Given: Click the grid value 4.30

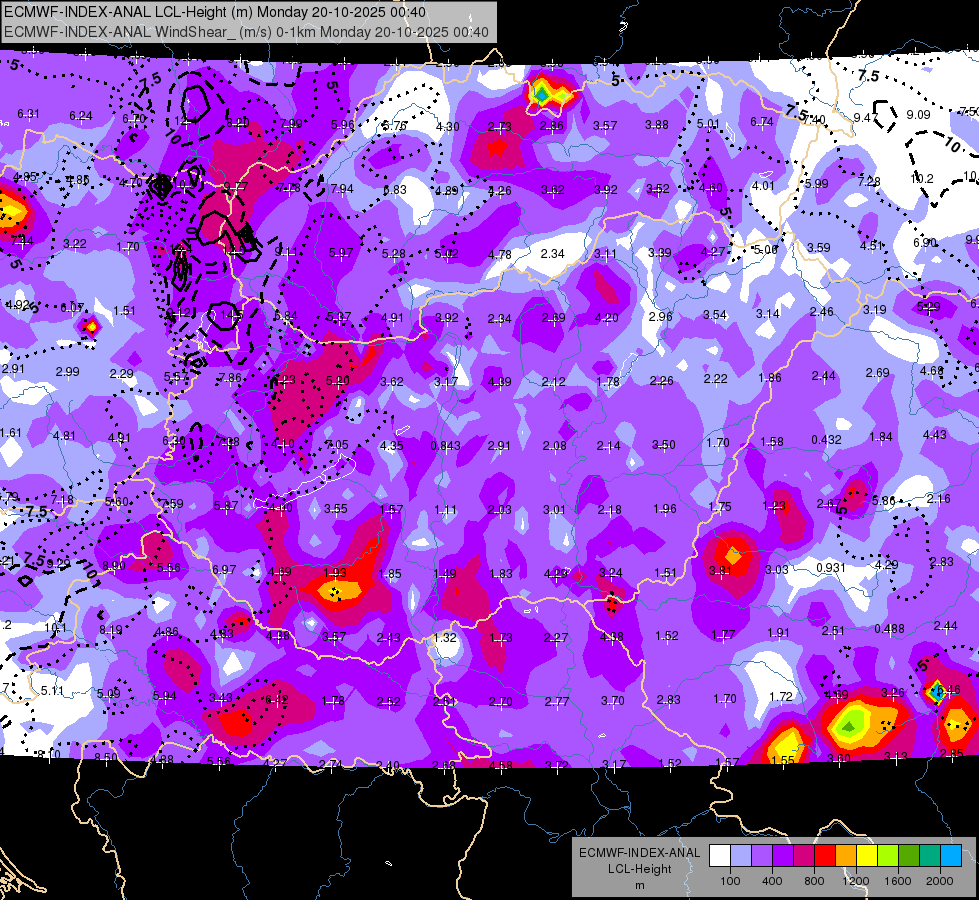Looking at the screenshot, I should [x=448, y=127].
